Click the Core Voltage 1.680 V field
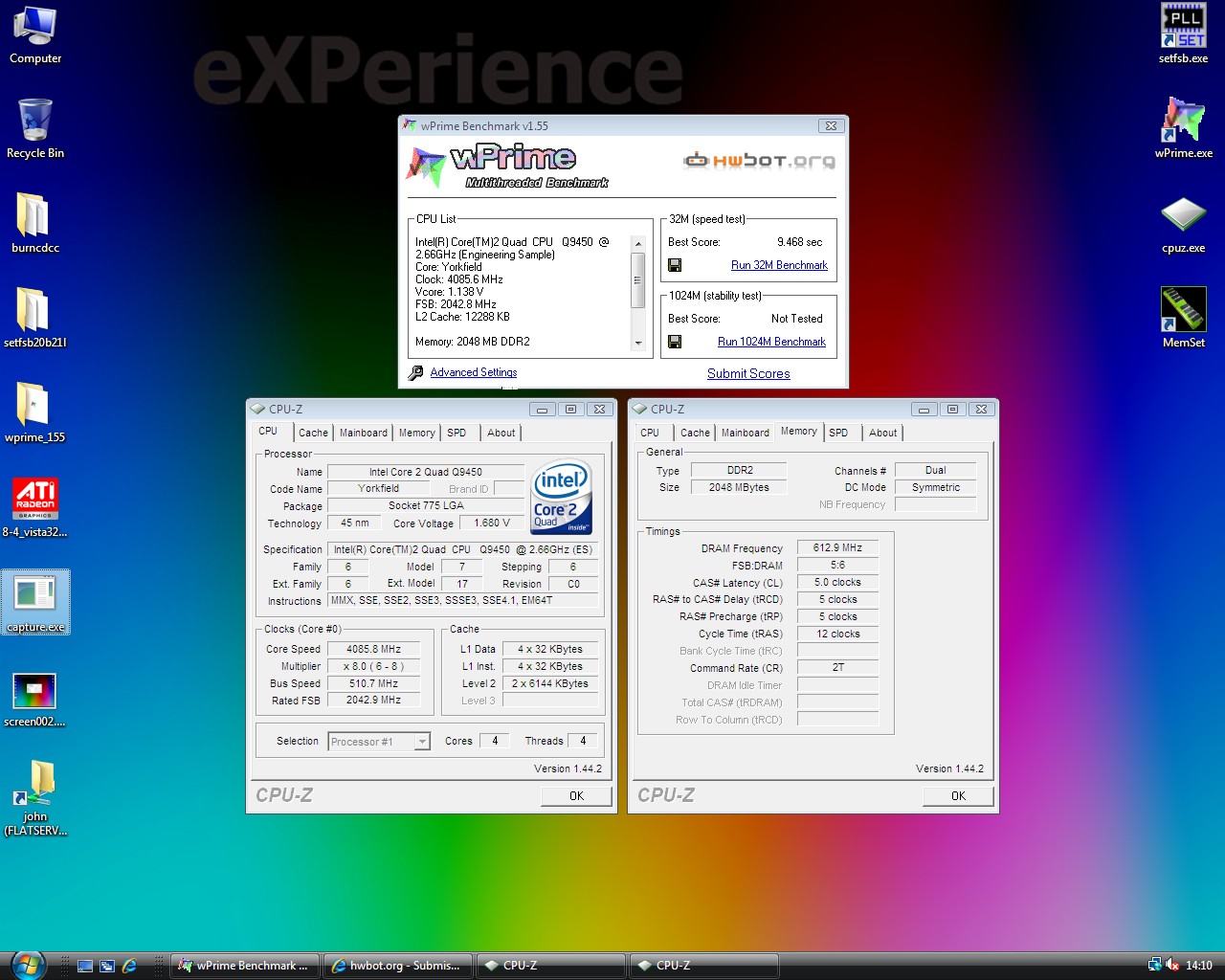1225x980 pixels. pyautogui.click(x=493, y=523)
